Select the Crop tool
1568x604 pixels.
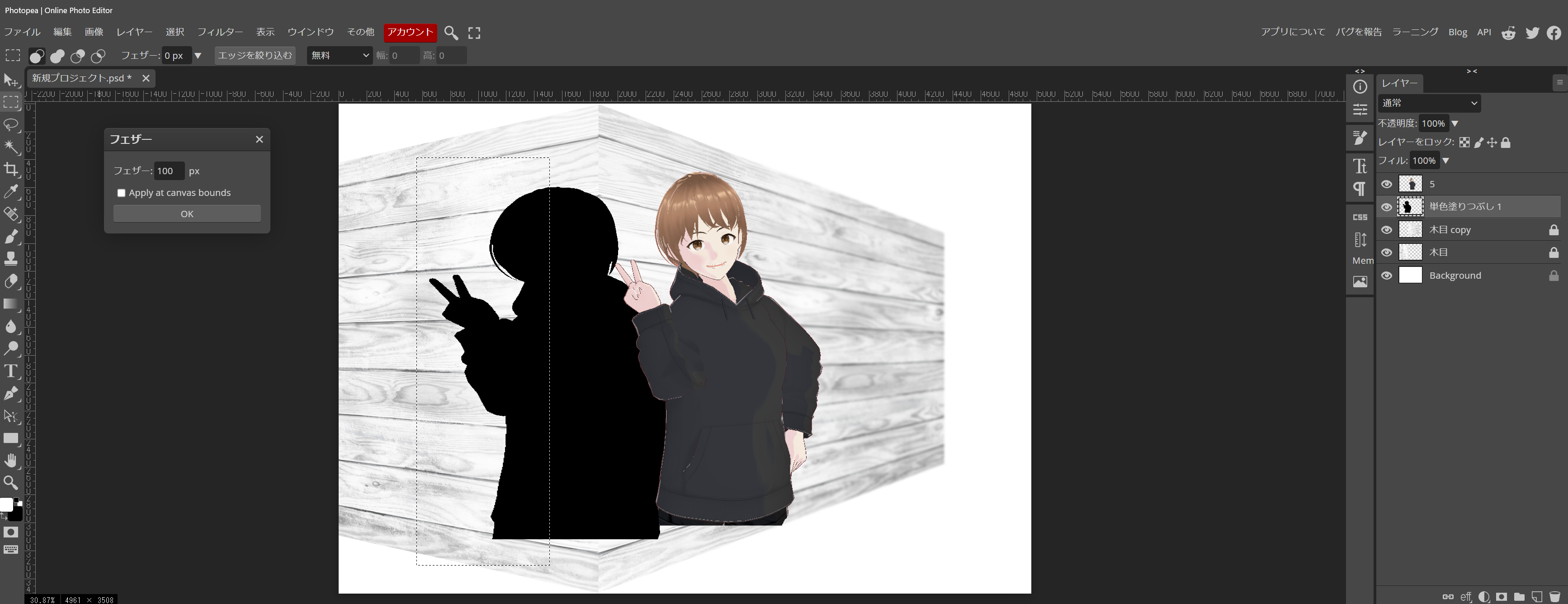point(11,169)
